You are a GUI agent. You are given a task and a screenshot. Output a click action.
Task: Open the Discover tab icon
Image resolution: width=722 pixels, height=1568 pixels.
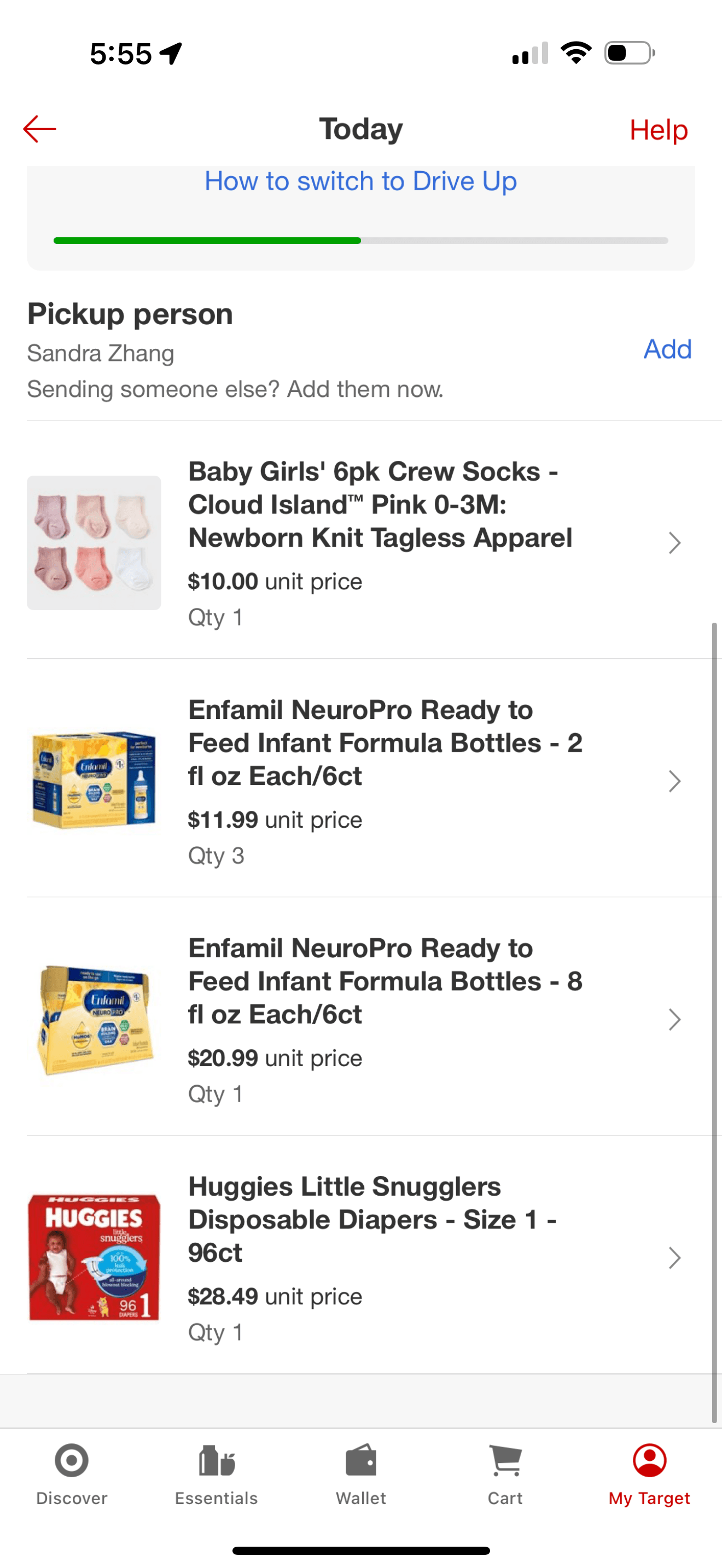click(x=72, y=1460)
